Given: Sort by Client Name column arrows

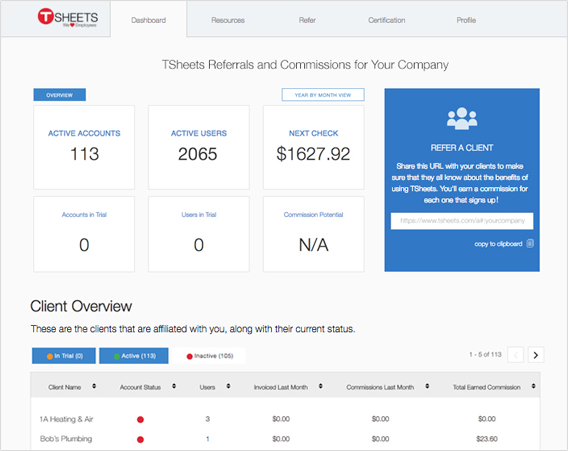Looking at the screenshot, I should pos(94,386).
